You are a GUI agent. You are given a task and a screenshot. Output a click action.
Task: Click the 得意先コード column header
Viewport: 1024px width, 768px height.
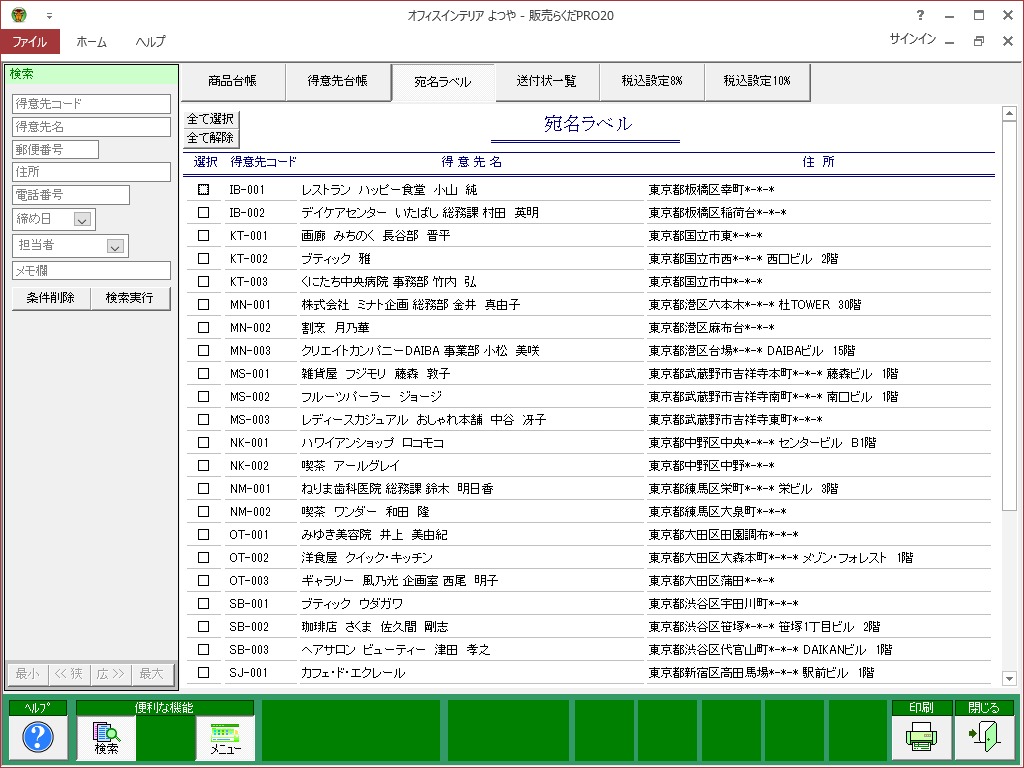pyautogui.click(x=263, y=162)
